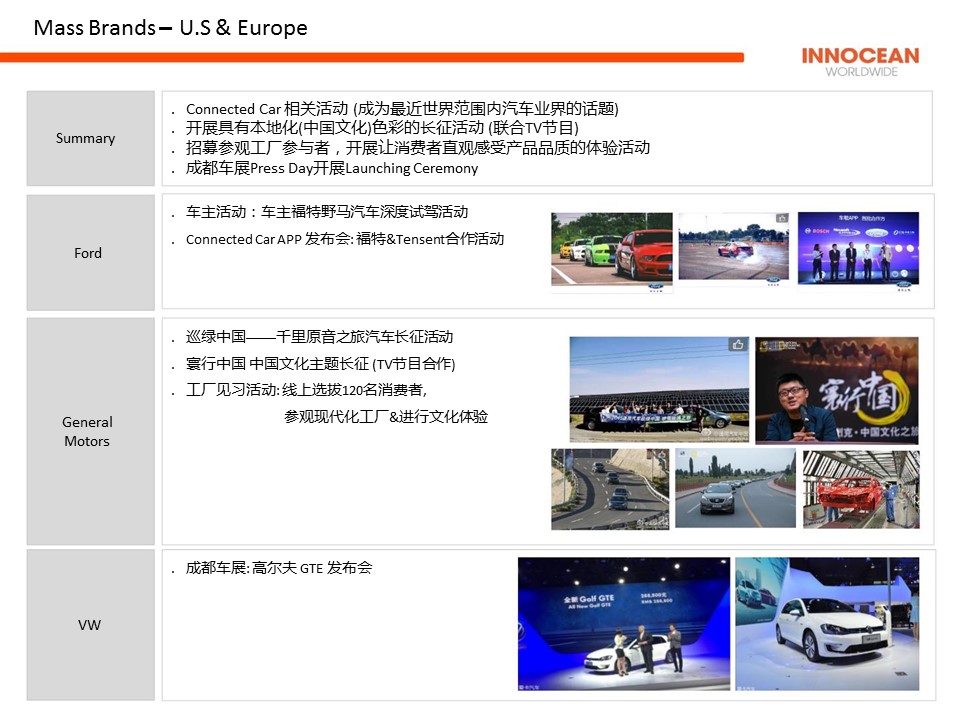Open the white Golf display photo

pos(827,624)
